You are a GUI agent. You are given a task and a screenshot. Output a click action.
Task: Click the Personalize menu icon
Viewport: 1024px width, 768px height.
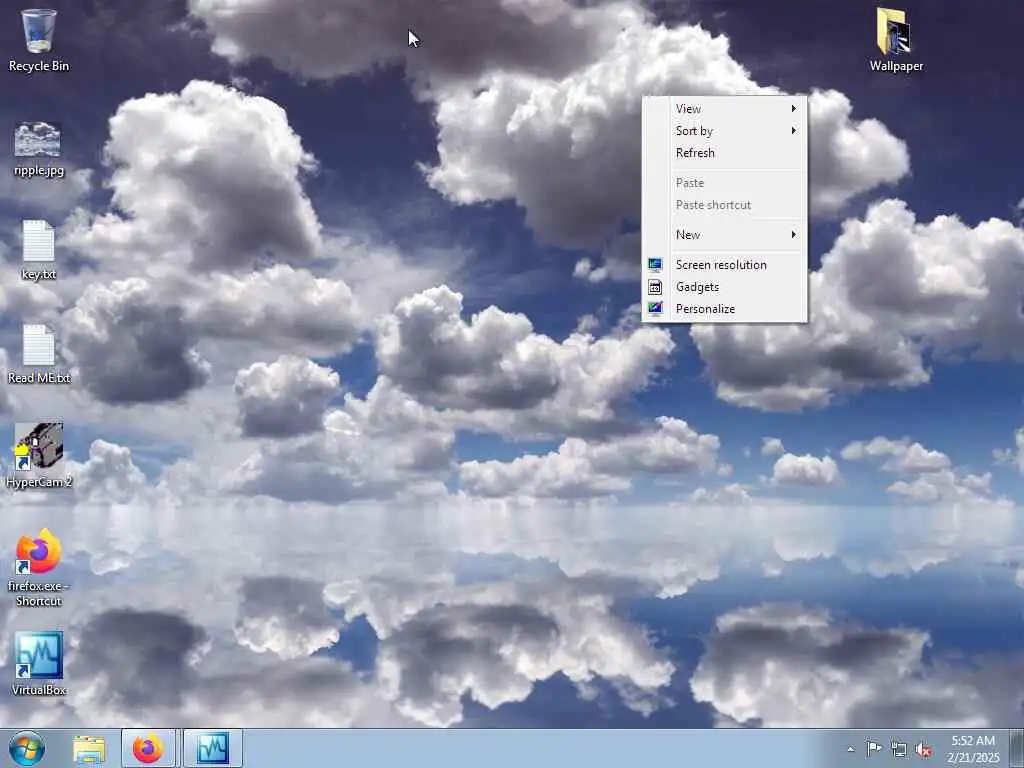655,309
